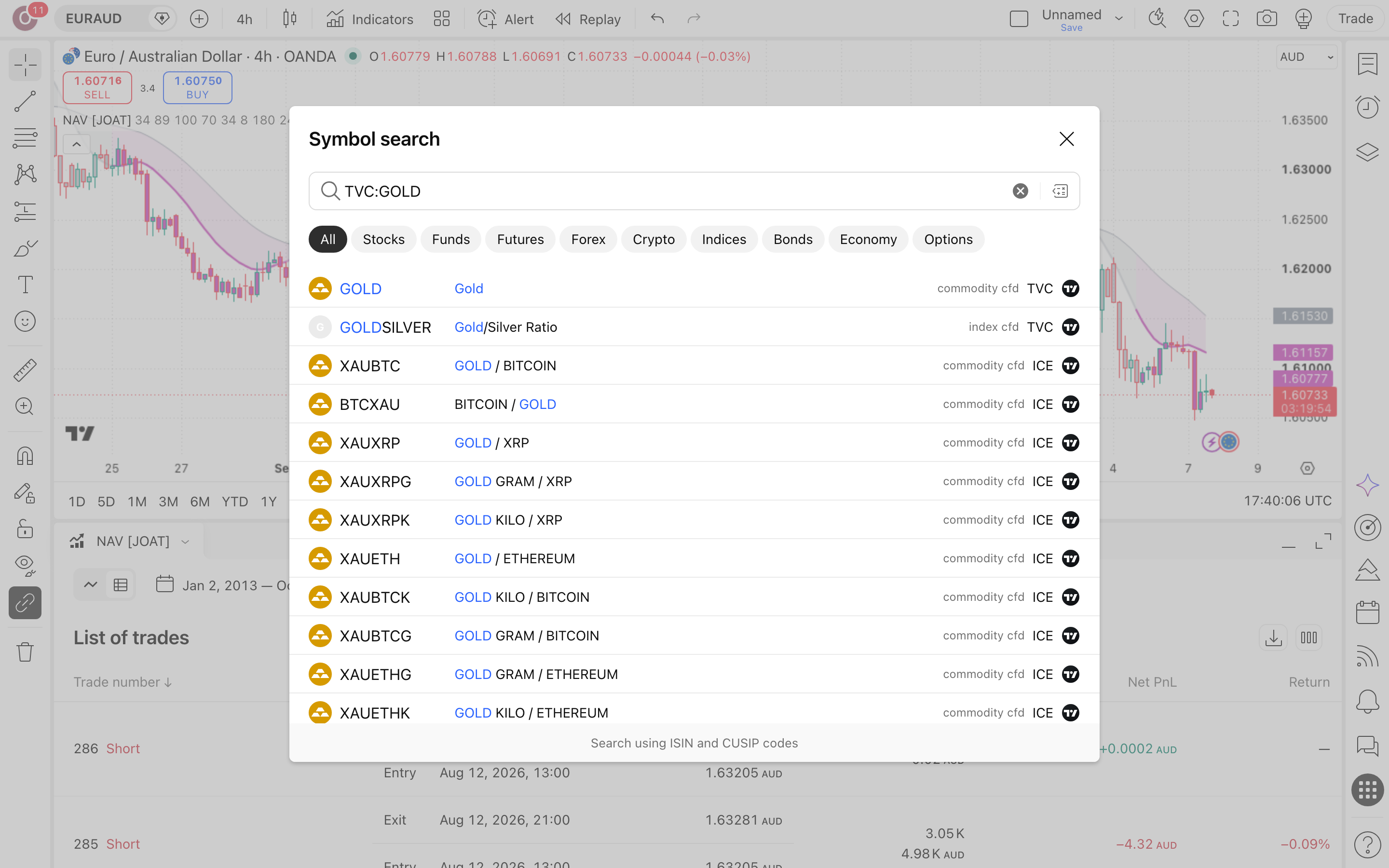Activate the zoom in tool
1389x868 pixels.
pos(25,407)
